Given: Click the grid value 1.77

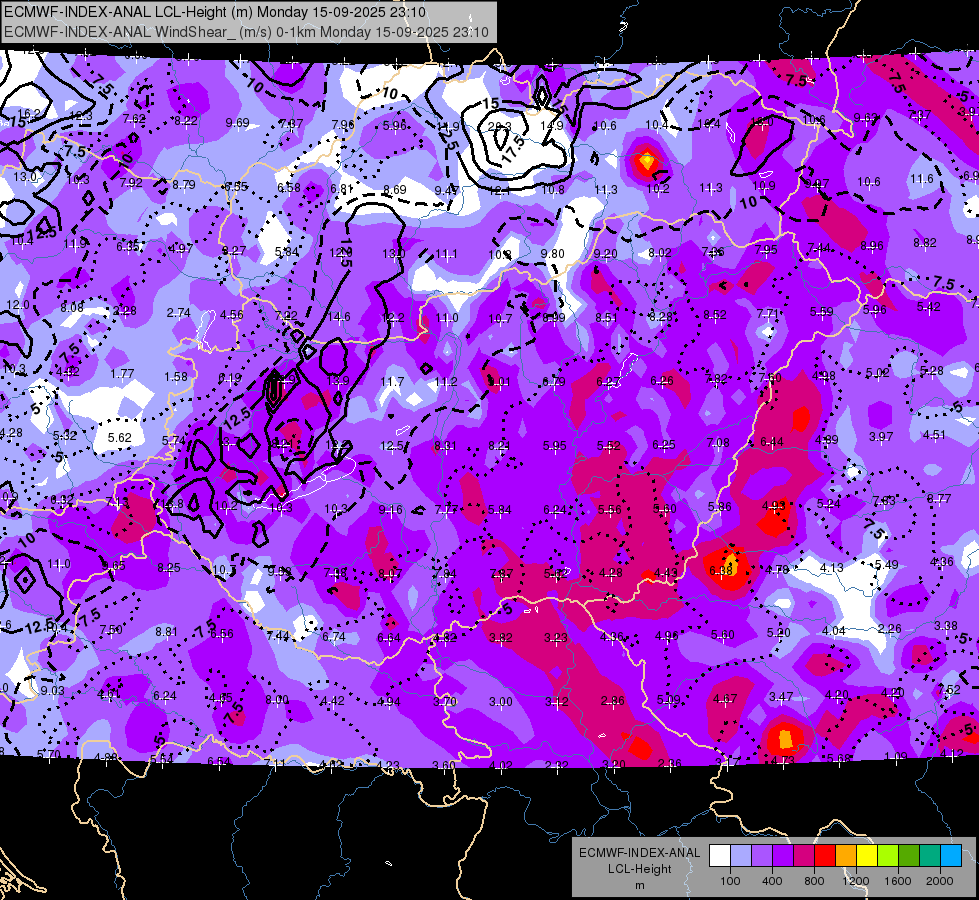Looking at the screenshot, I should (122, 373).
